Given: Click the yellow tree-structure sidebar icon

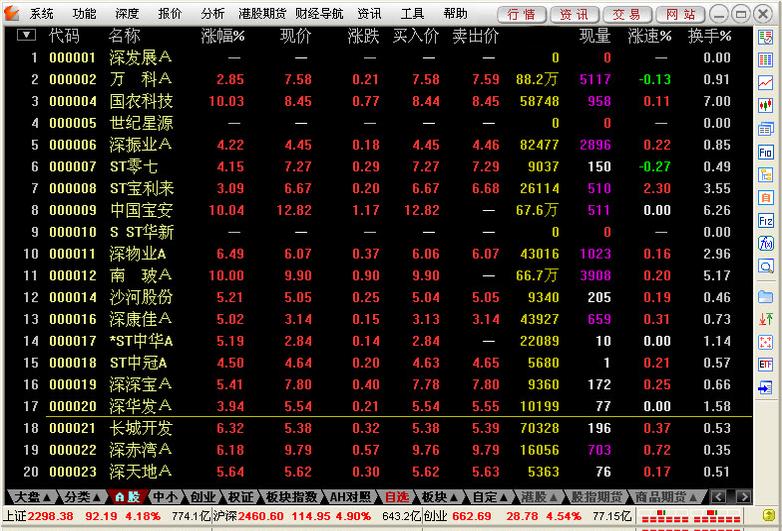Looking at the screenshot, I should 766,175.
